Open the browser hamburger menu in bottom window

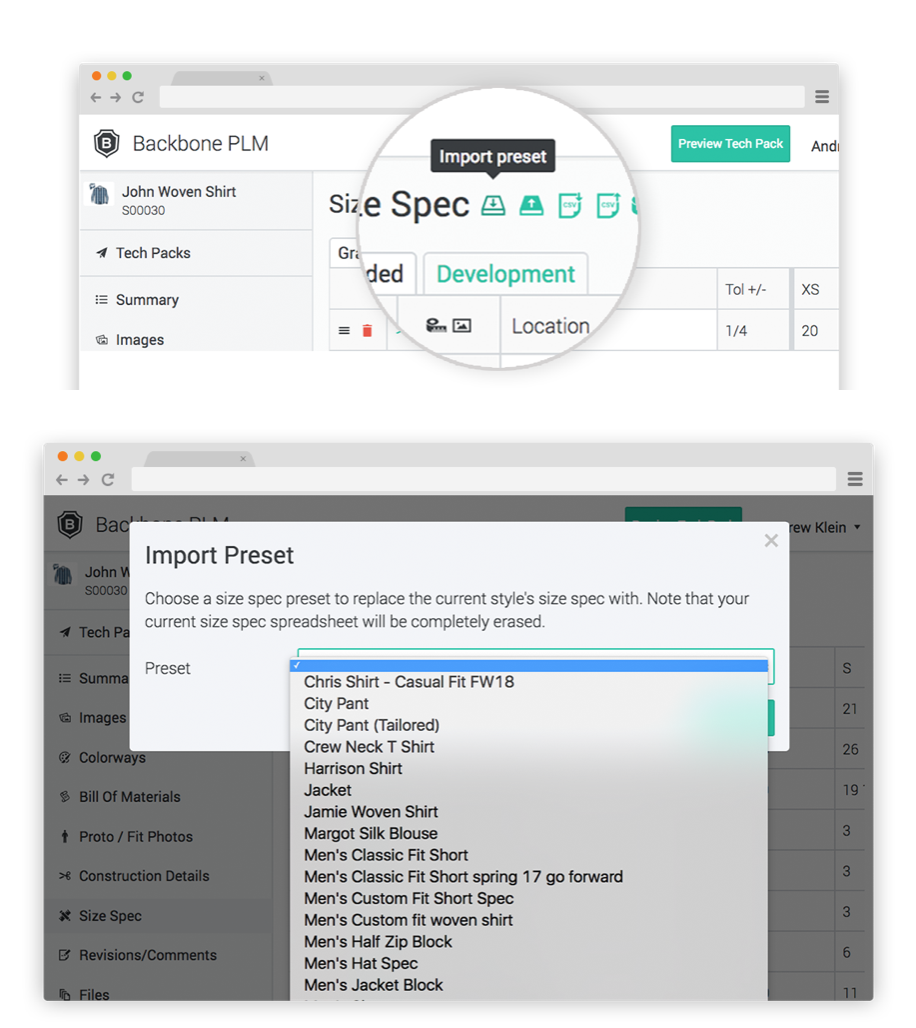pos(855,479)
